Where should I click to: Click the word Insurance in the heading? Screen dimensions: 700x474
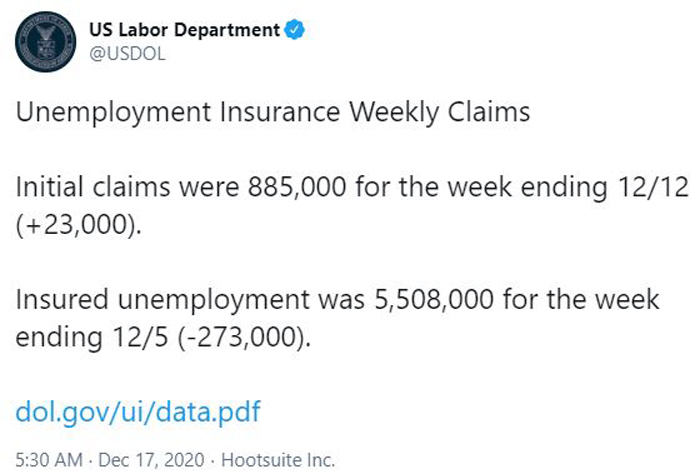279,112
